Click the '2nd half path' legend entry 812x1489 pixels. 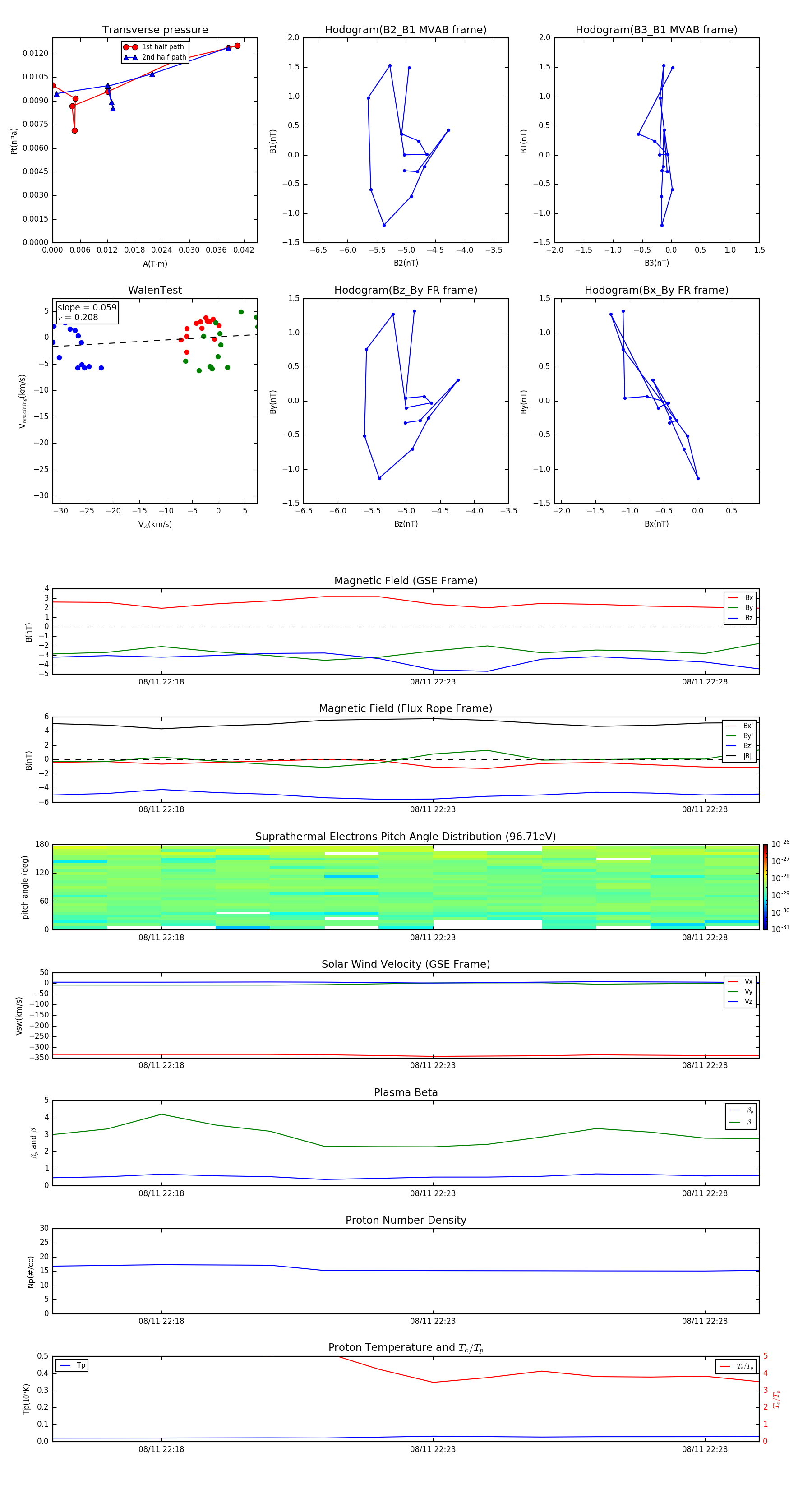point(156,57)
